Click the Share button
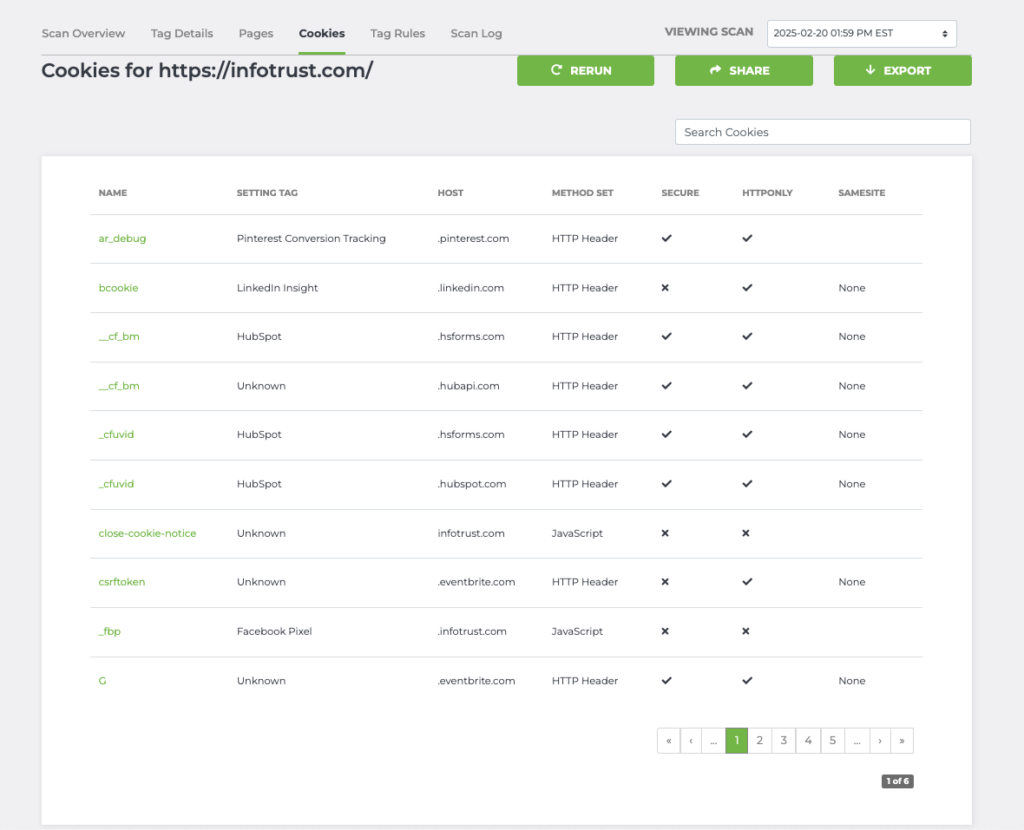Image resolution: width=1024 pixels, height=830 pixels. 743,71
